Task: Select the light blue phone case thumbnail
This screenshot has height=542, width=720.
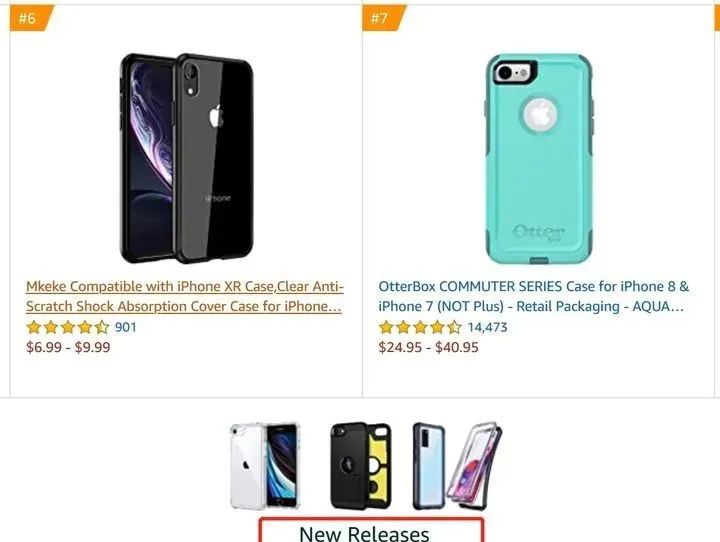Action: point(428,466)
